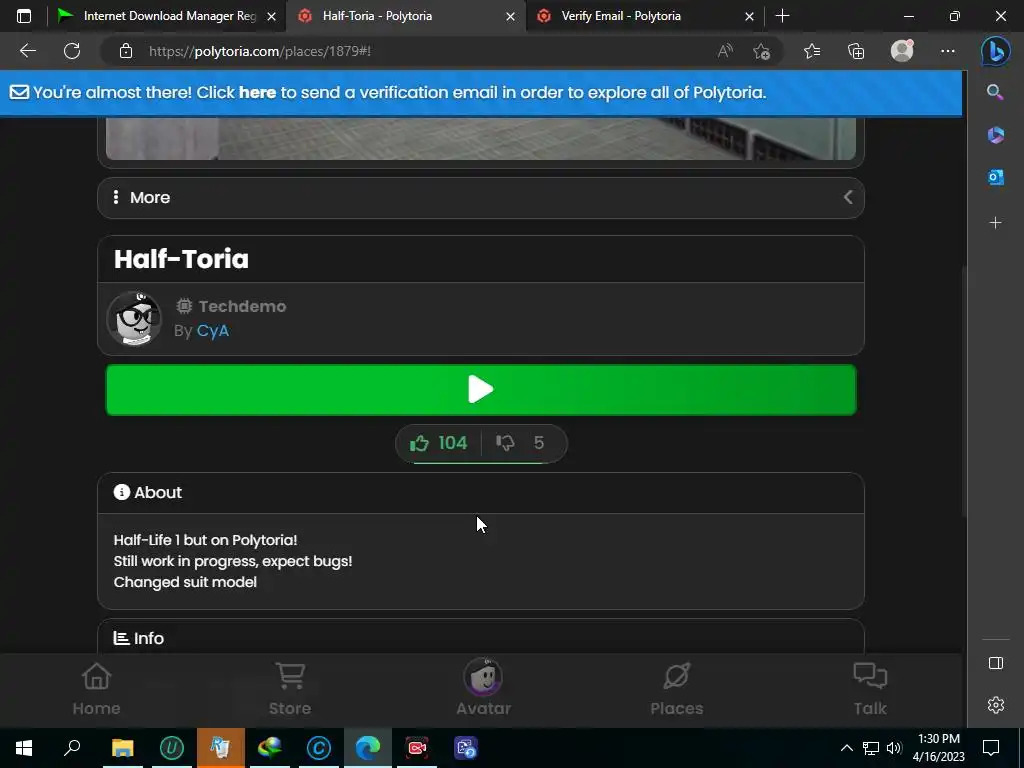View site information lock icon

click(x=126, y=51)
